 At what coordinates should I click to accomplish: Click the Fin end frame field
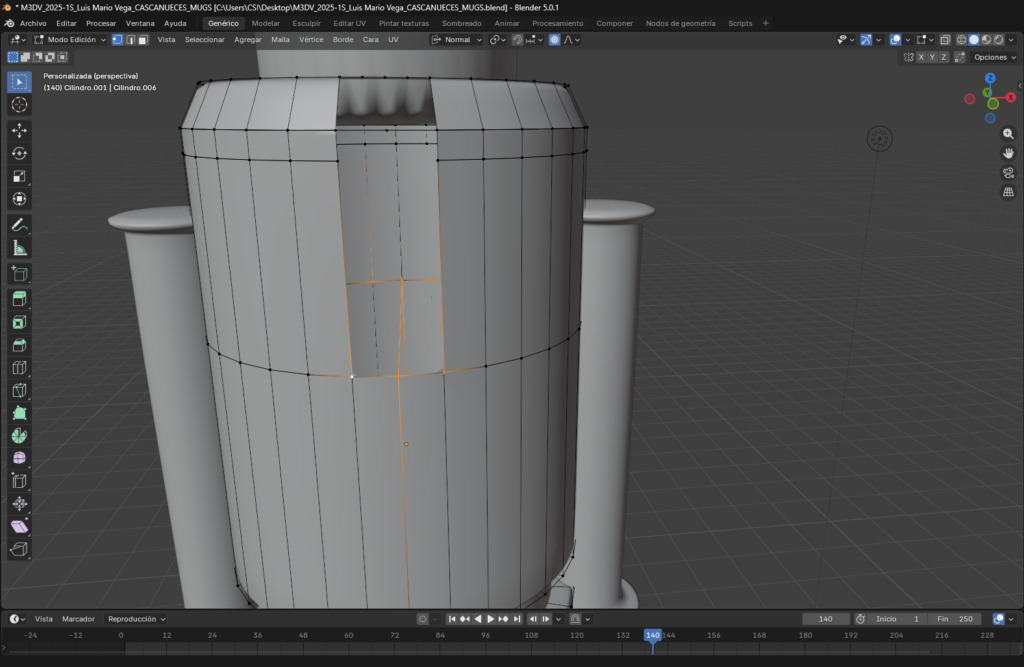click(955, 619)
